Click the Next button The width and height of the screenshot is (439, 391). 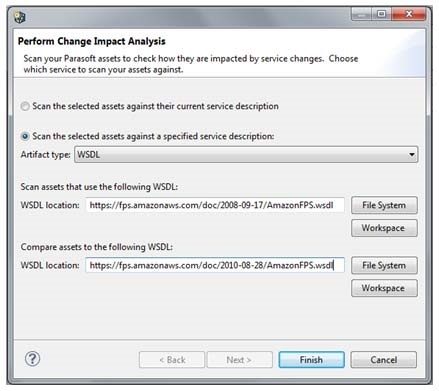(239, 360)
